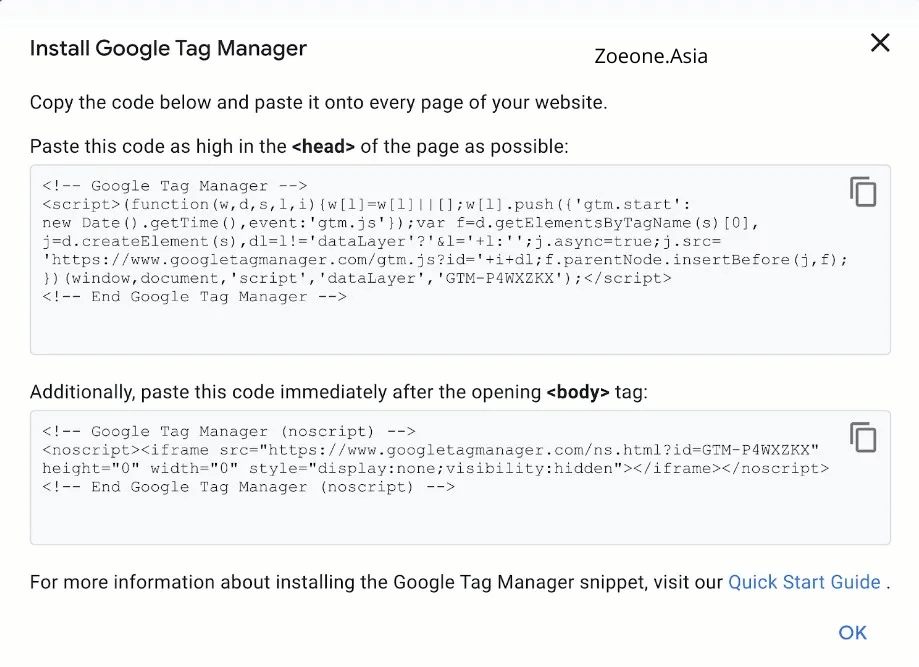Screen dimensions: 919x667
Task: Click the opening Google Tag Manager comment line
Action: point(175,186)
